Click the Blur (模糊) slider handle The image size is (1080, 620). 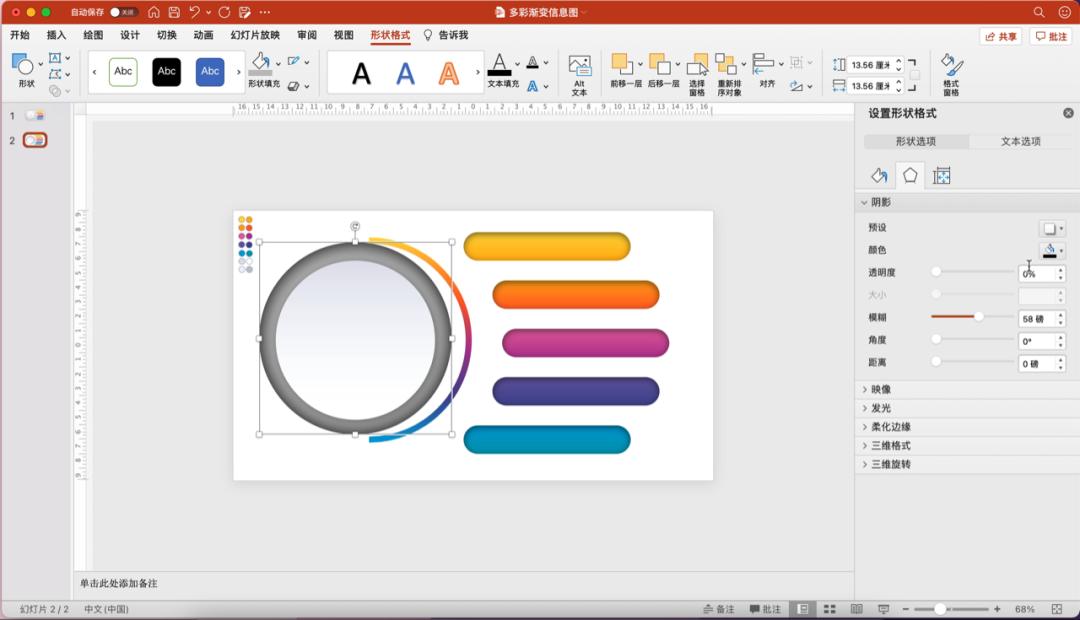click(979, 317)
